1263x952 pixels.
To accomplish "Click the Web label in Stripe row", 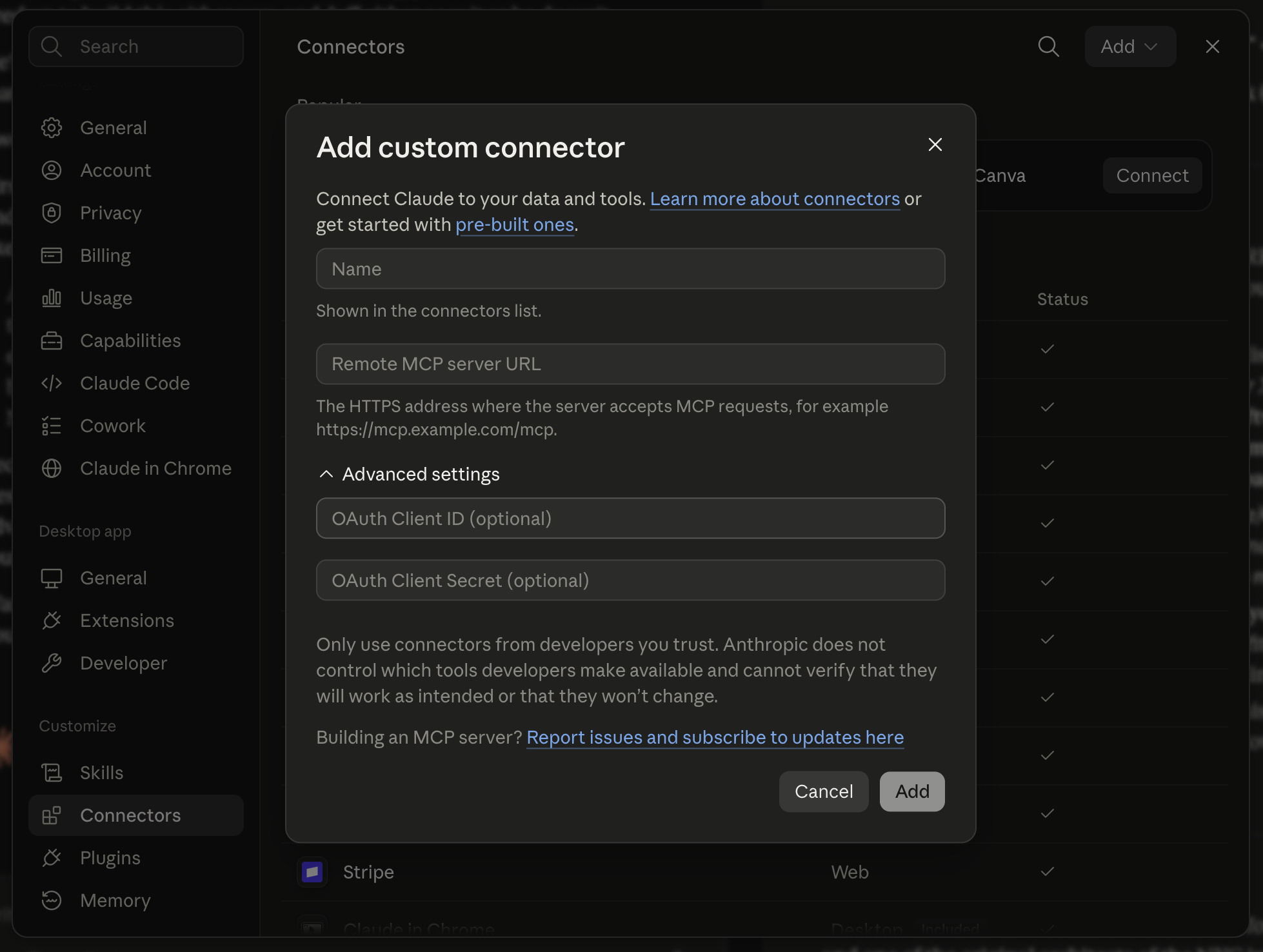I will pos(850,872).
